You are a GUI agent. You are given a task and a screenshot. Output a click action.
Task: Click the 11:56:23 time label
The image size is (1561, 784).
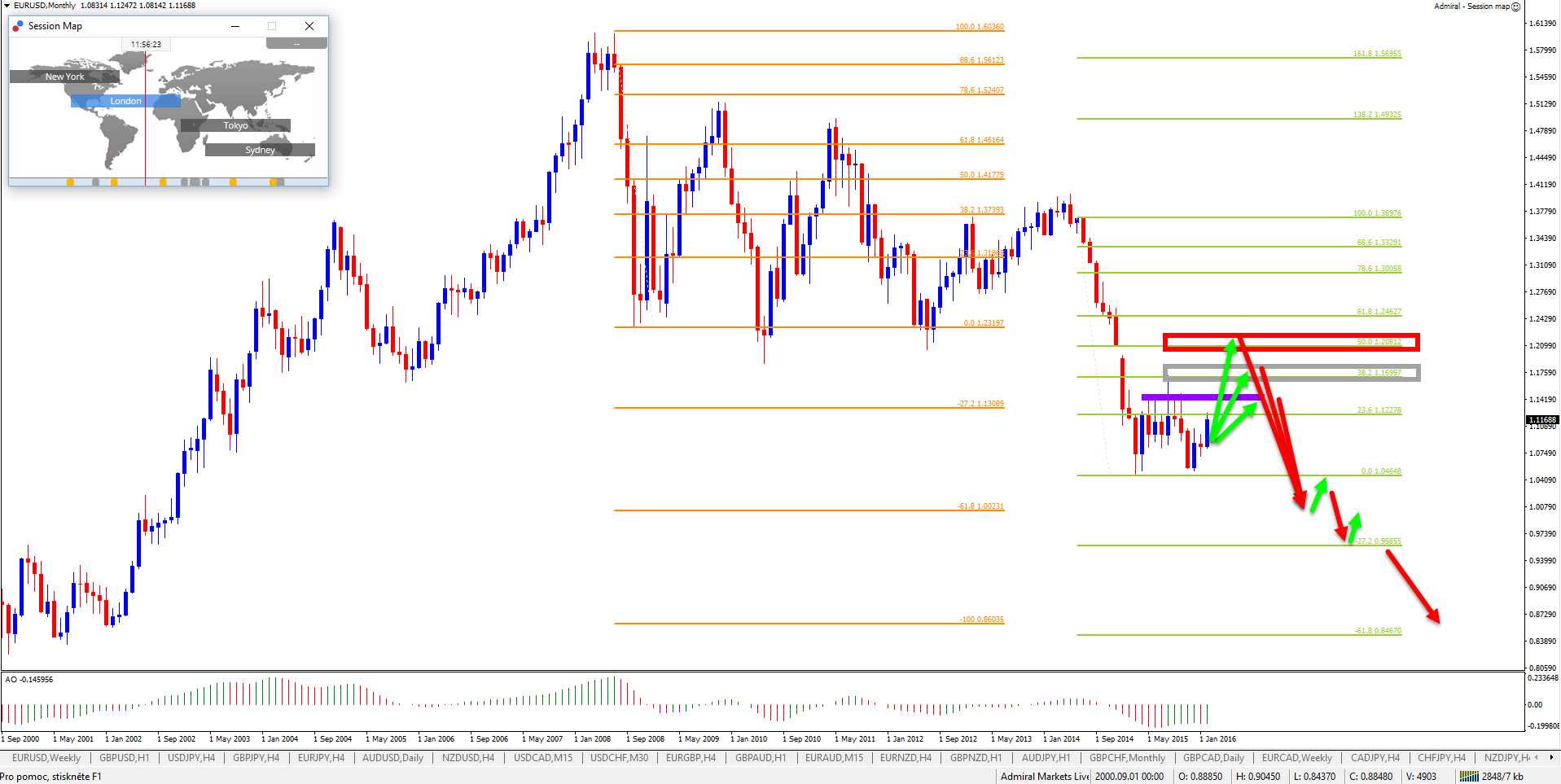click(x=146, y=45)
